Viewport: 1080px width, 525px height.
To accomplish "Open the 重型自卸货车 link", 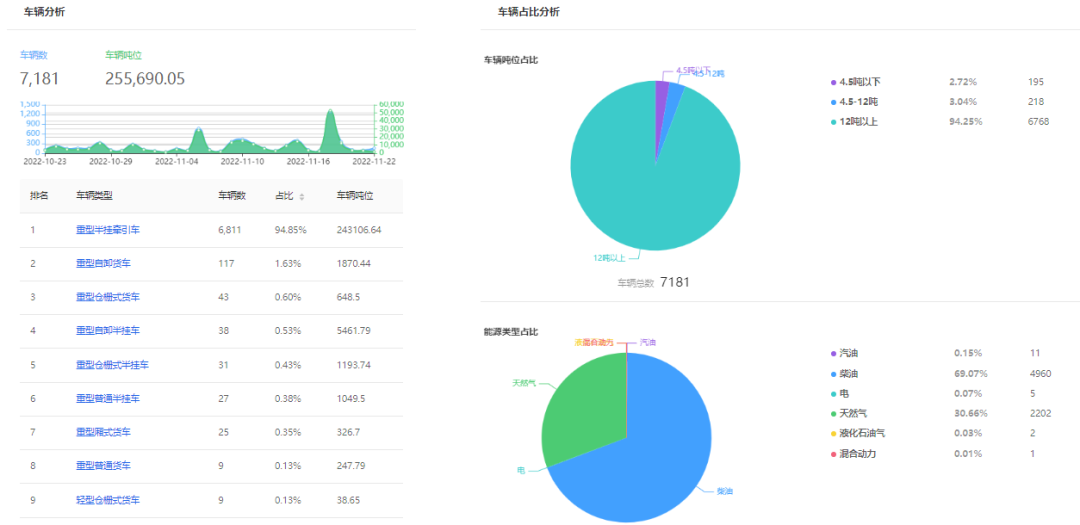I will click(x=104, y=263).
